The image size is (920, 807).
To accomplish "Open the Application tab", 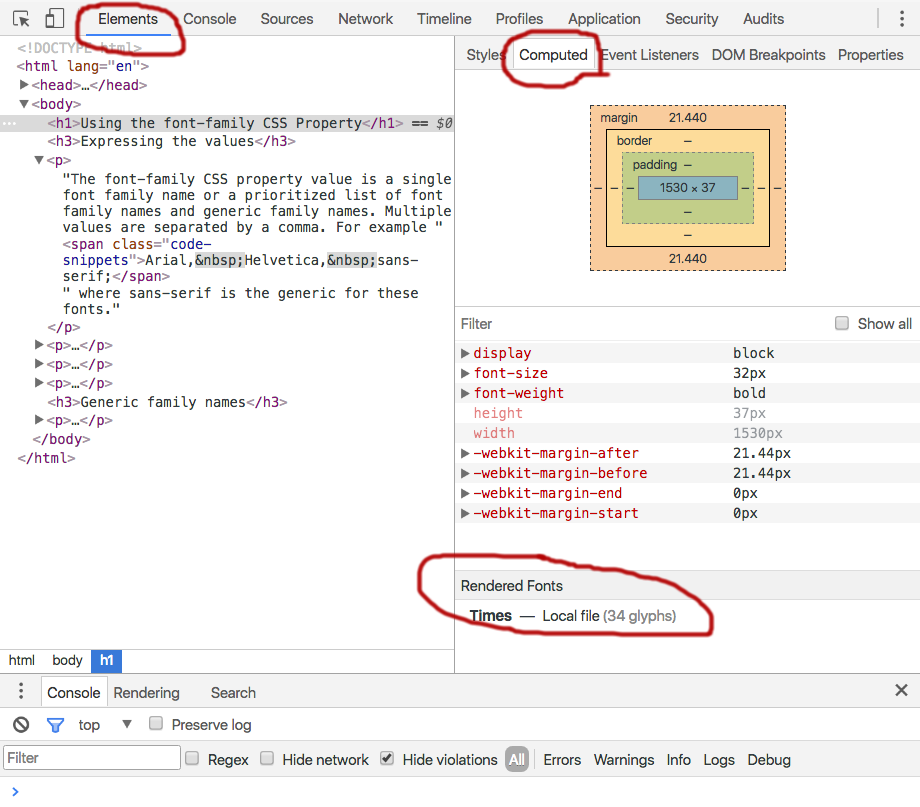I will [604, 19].
